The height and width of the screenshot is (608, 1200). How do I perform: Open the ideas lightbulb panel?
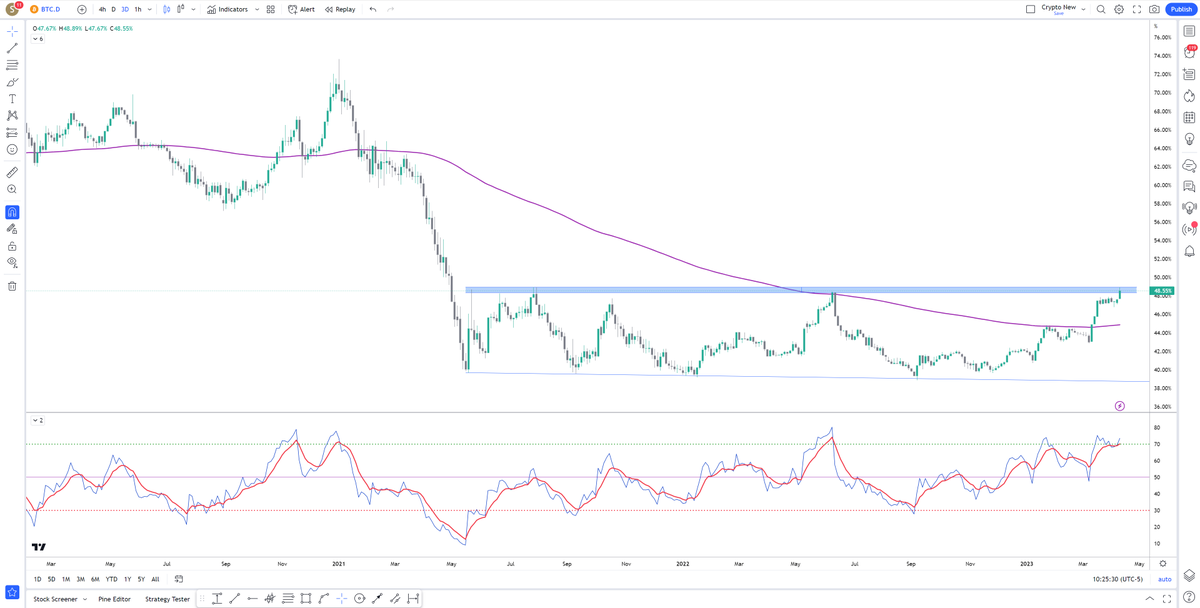click(x=1189, y=140)
